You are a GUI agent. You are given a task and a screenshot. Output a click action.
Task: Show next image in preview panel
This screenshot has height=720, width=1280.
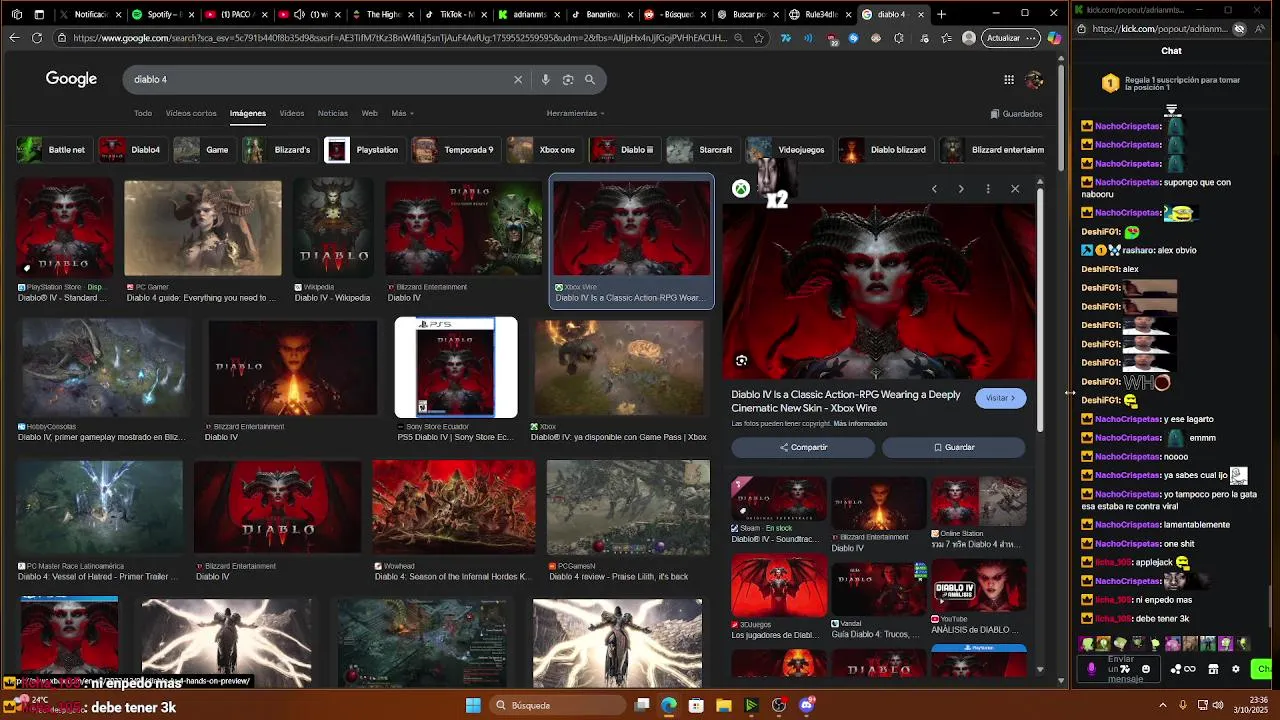[x=961, y=188]
